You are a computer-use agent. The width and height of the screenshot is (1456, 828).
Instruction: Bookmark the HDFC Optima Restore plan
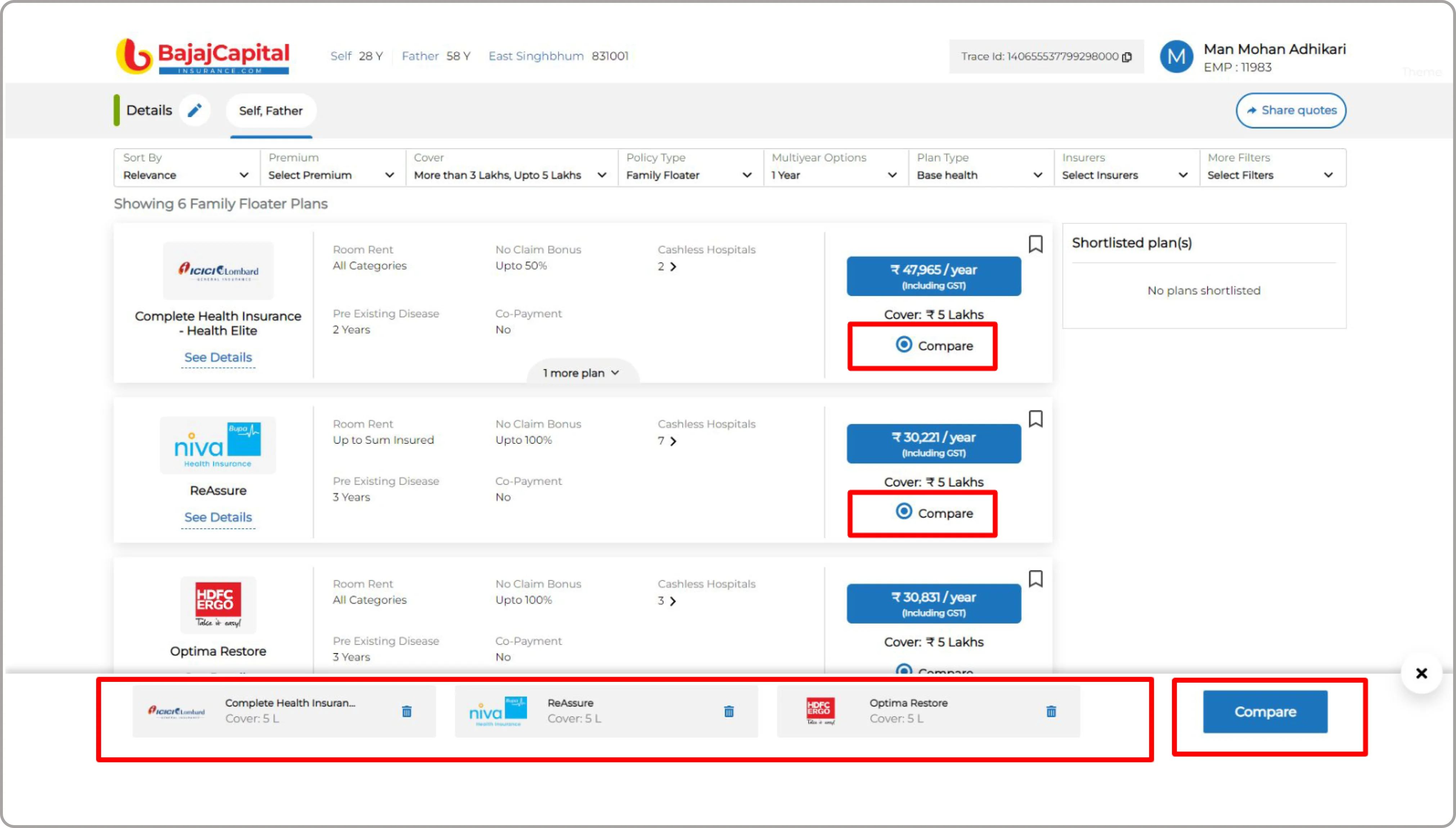1036,579
